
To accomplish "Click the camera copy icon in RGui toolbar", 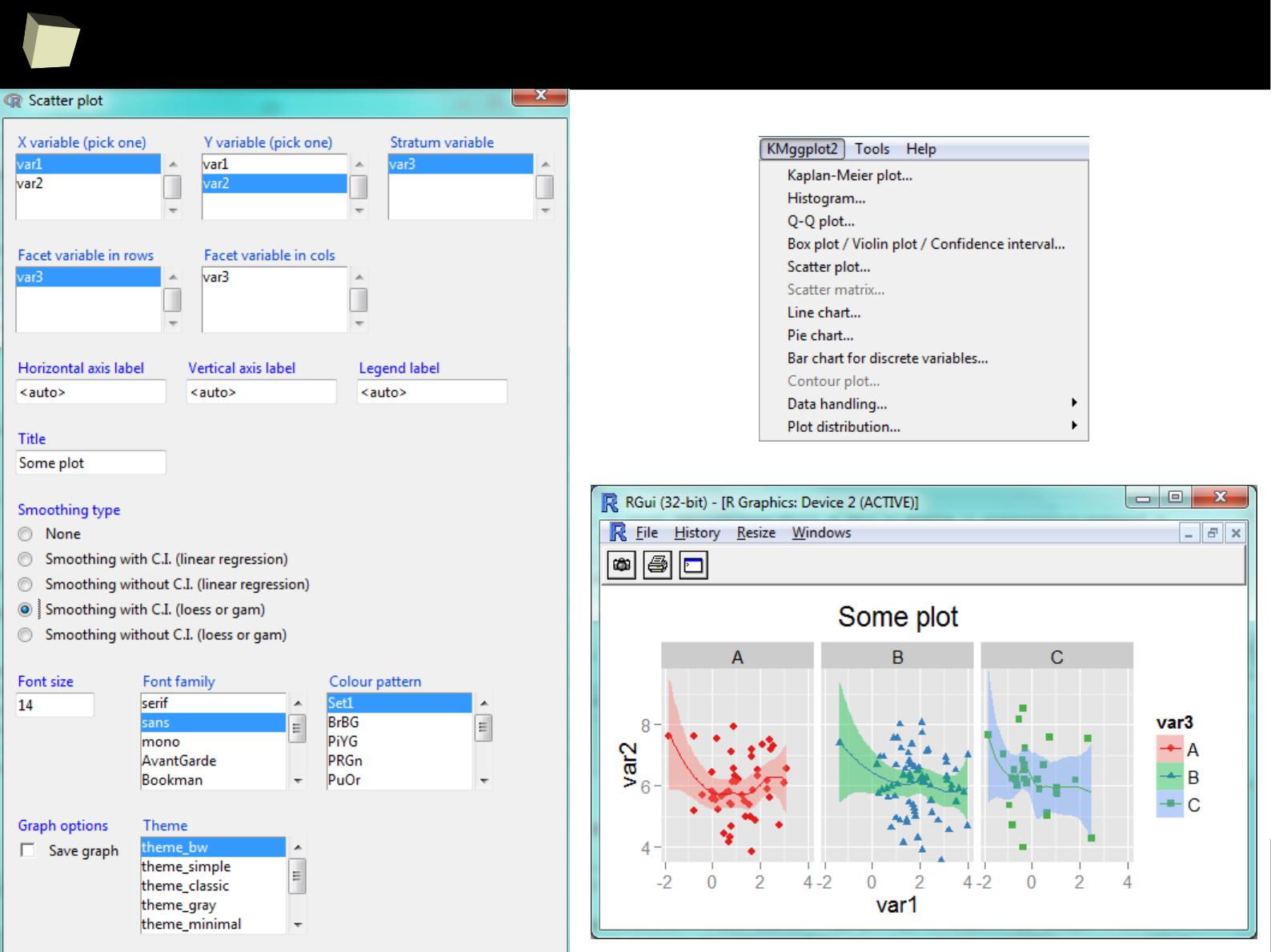I will pyautogui.click(x=622, y=566).
